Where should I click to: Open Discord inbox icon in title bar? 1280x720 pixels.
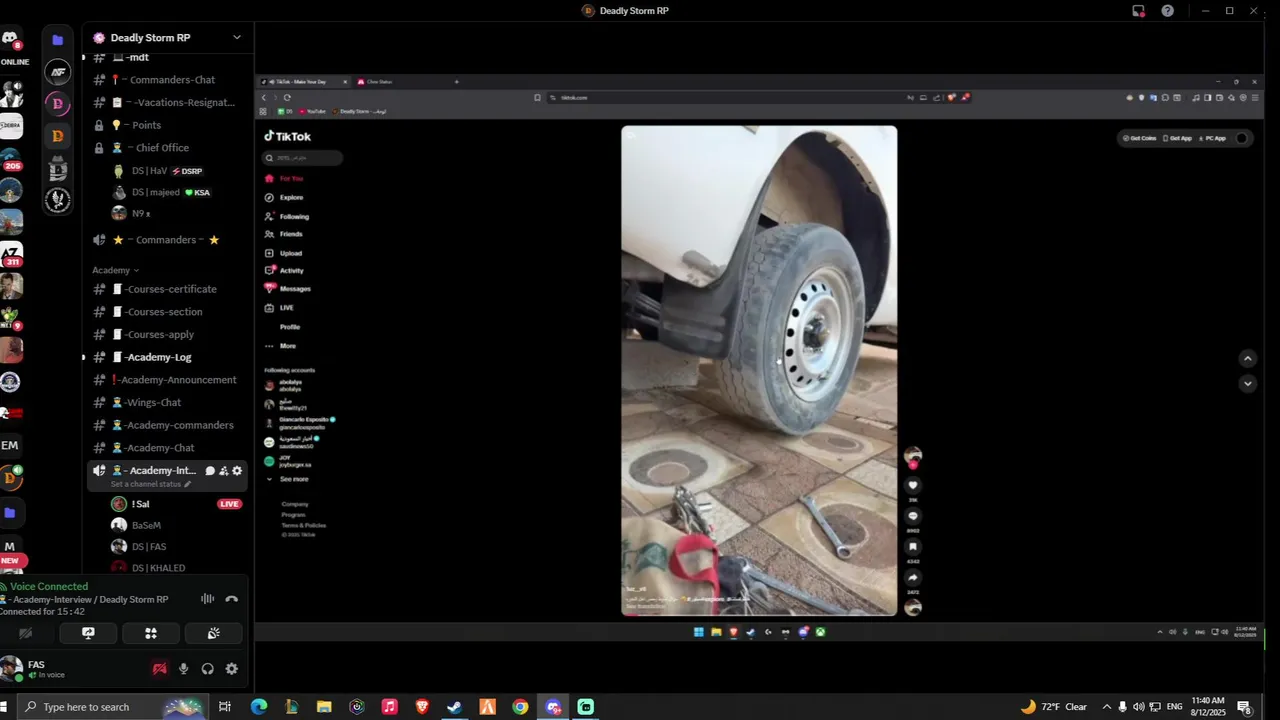point(1138,11)
